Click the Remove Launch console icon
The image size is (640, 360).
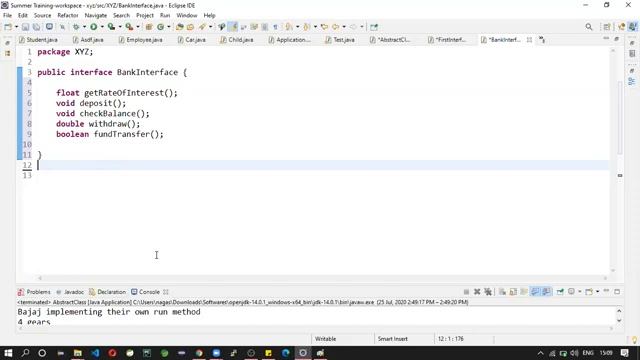click(x=477, y=291)
